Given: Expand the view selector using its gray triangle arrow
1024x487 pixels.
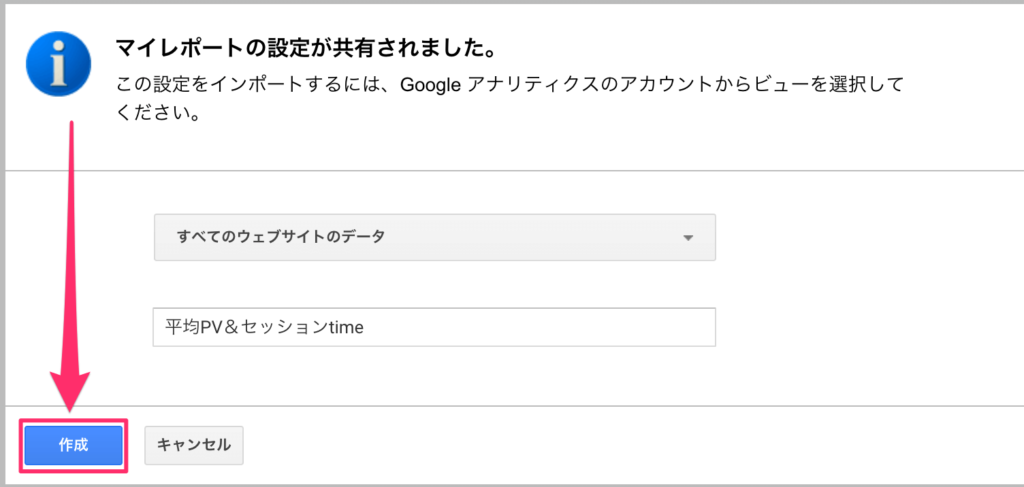Looking at the screenshot, I should tap(687, 238).
